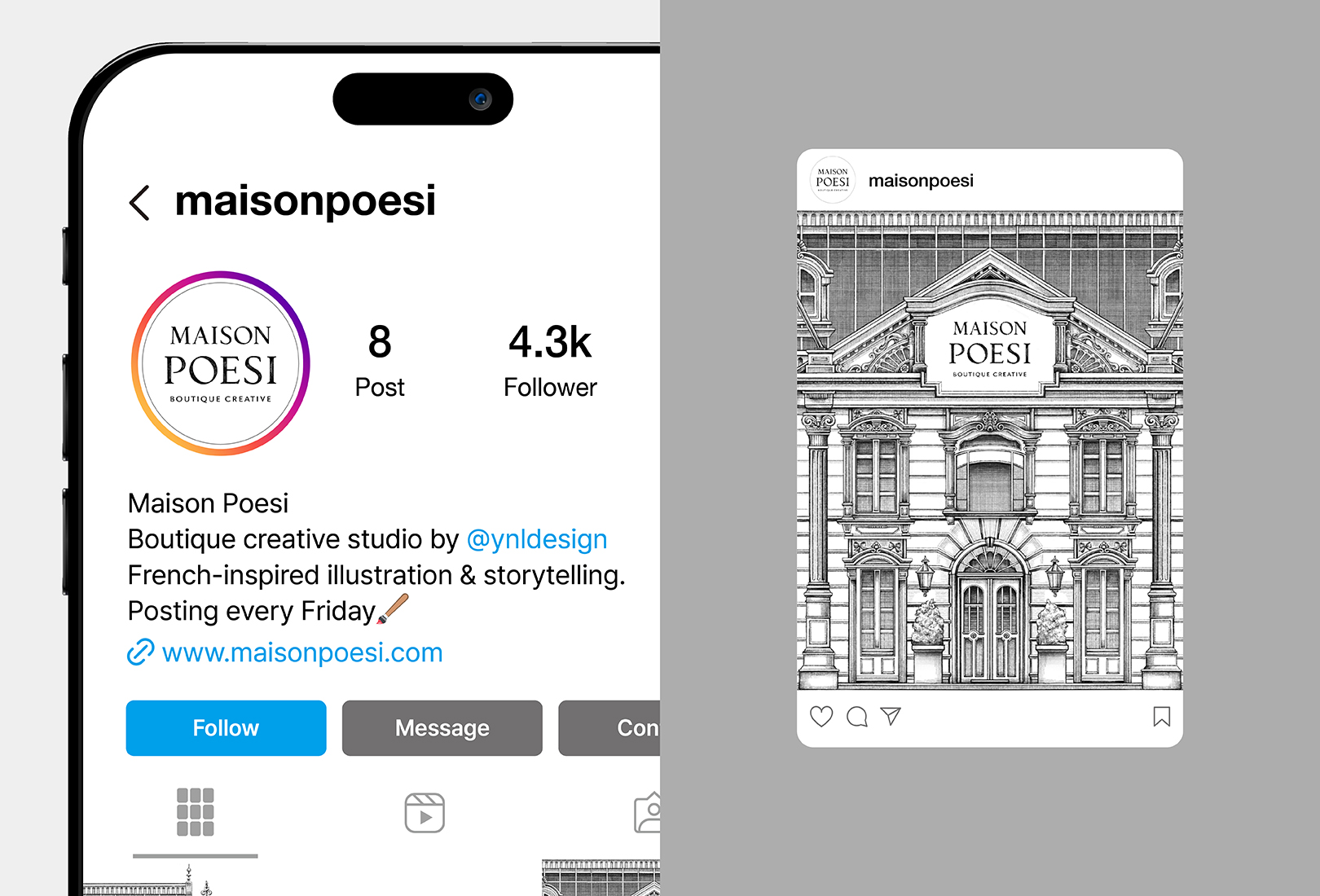Switch to the tagged photos tab

coord(647,813)
